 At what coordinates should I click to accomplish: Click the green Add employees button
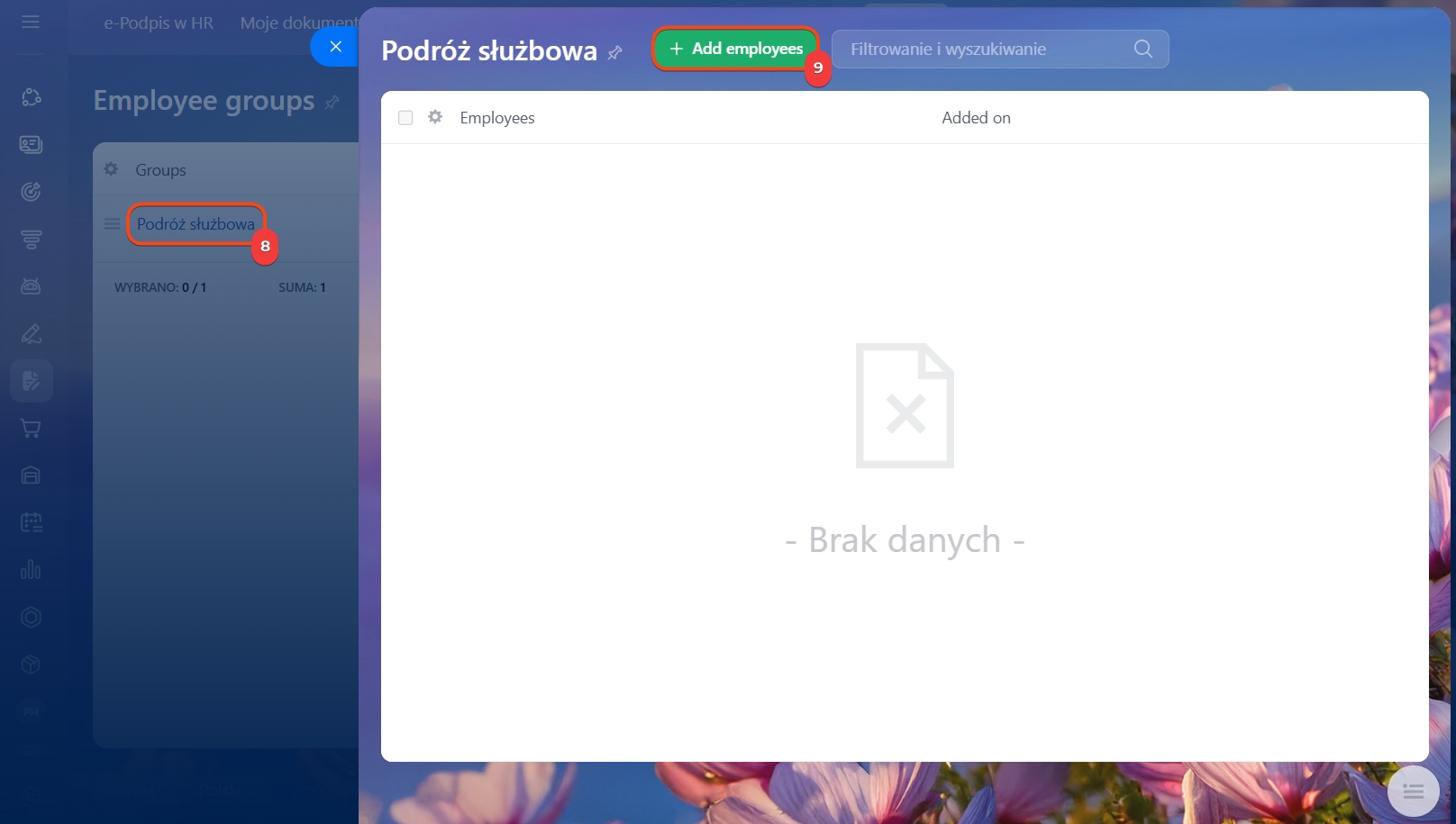[735, 49]
